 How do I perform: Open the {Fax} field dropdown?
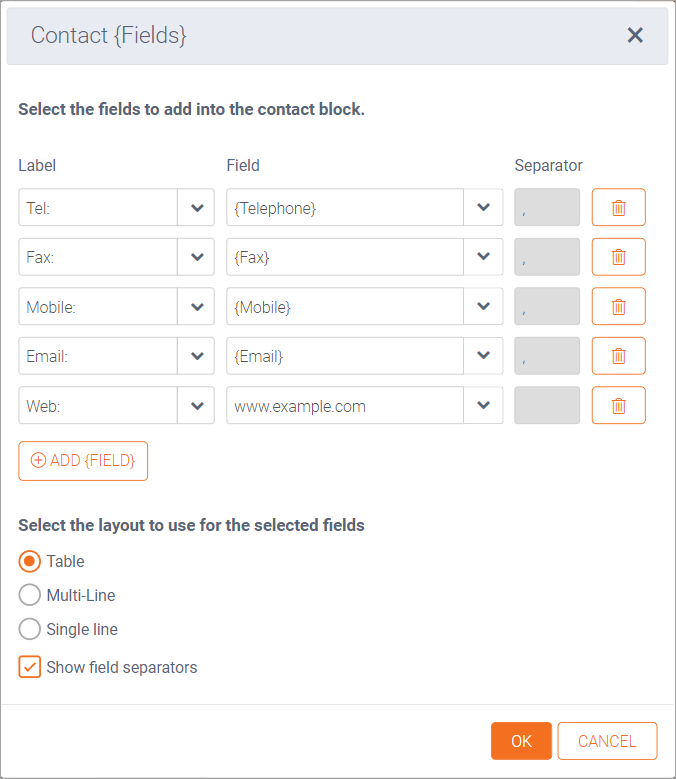483,257
